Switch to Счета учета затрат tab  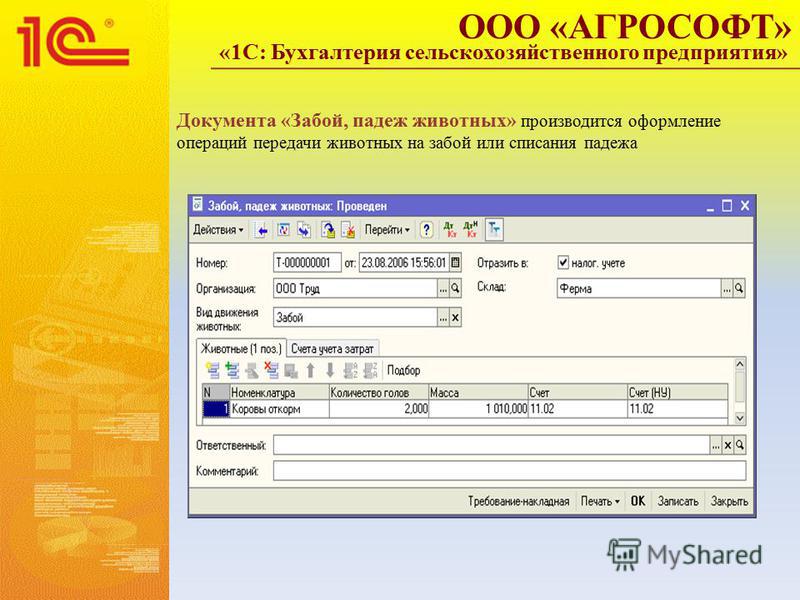pyautogui.click(x=332, y=349)
